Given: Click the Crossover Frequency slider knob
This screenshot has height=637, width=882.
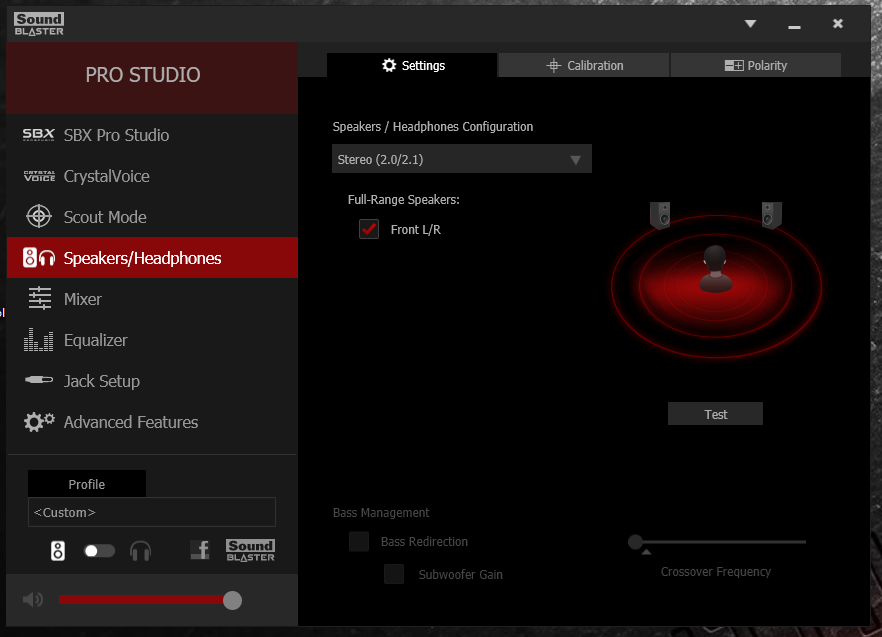Looking at the screenshot, I should pyautogui.click(x=636, y=542).
